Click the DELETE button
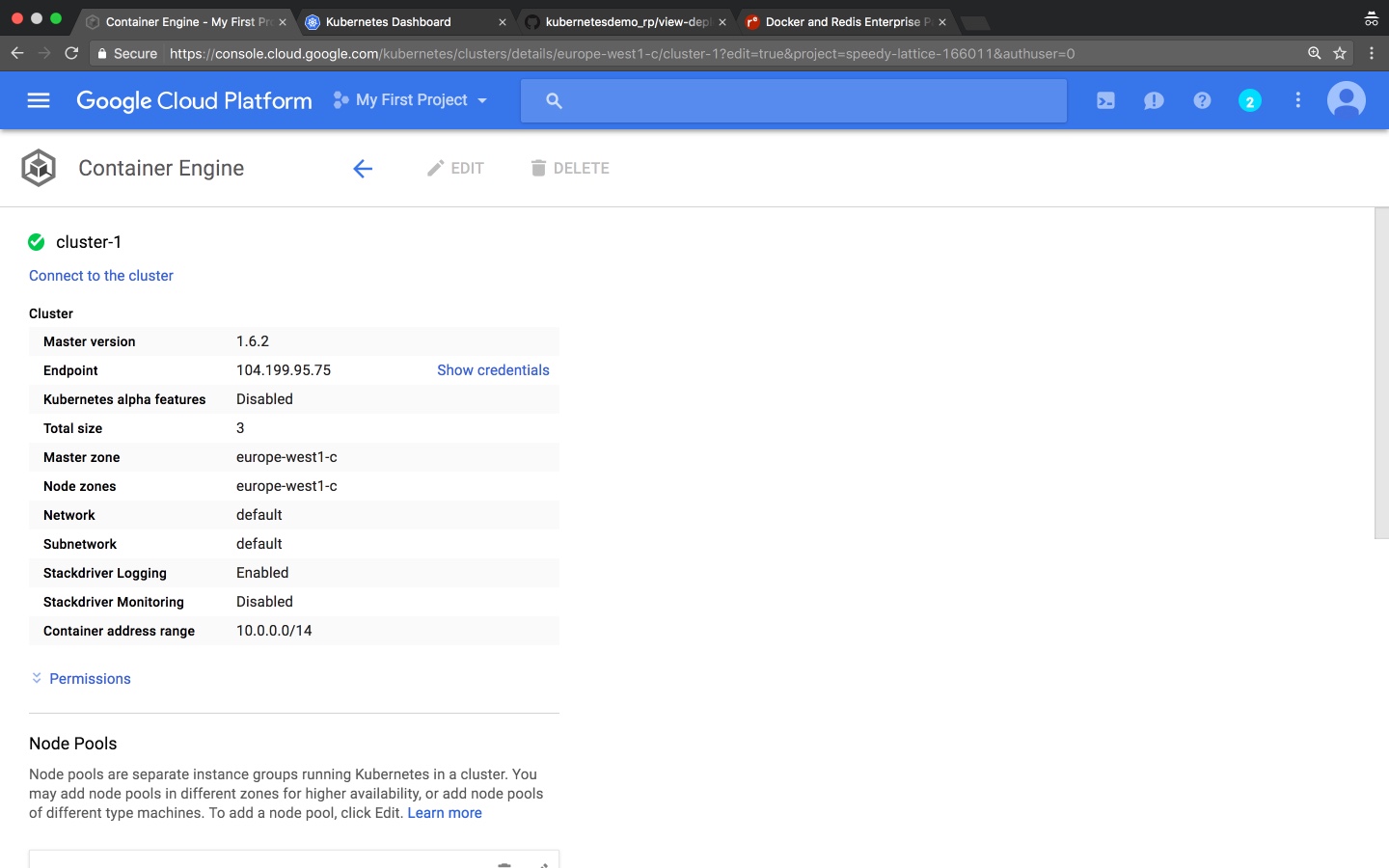Image resolution: width=1389 pixels, height=868 pixels. point(570,168)
